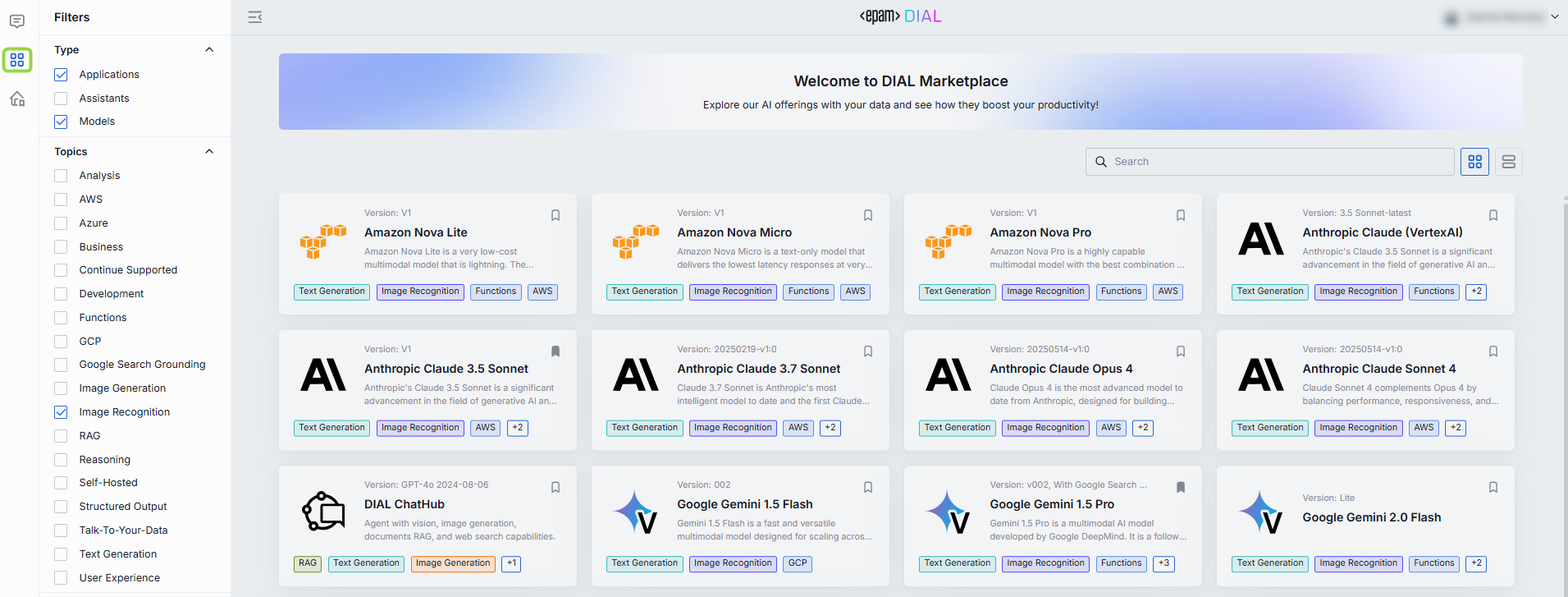The height and width of the screenshot is (597, 1568).
Task: Bookmark Anthropic Claude Opus 4
Action: click(x=1181, y=351)
